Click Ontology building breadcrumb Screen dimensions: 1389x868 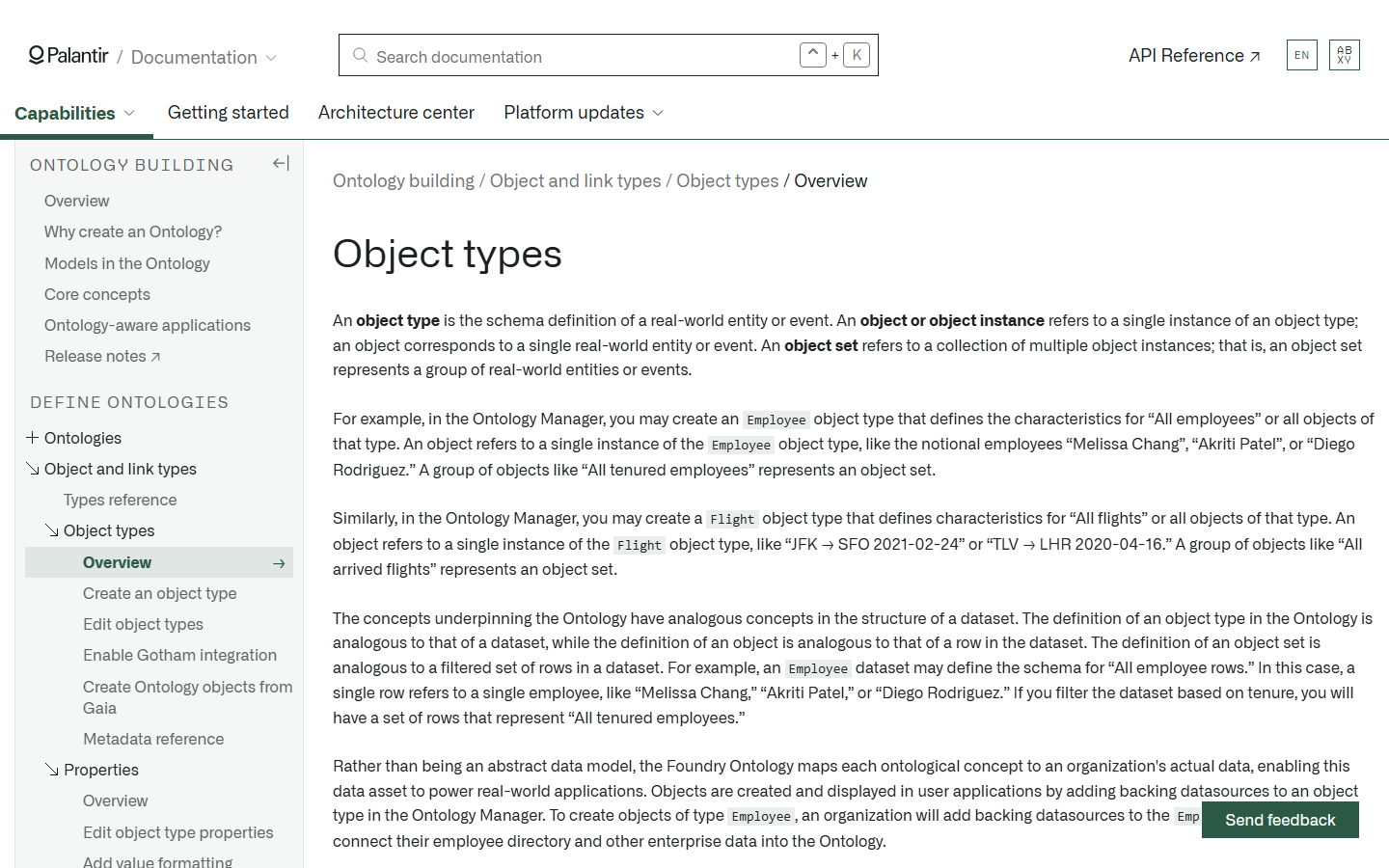point(403,181)
